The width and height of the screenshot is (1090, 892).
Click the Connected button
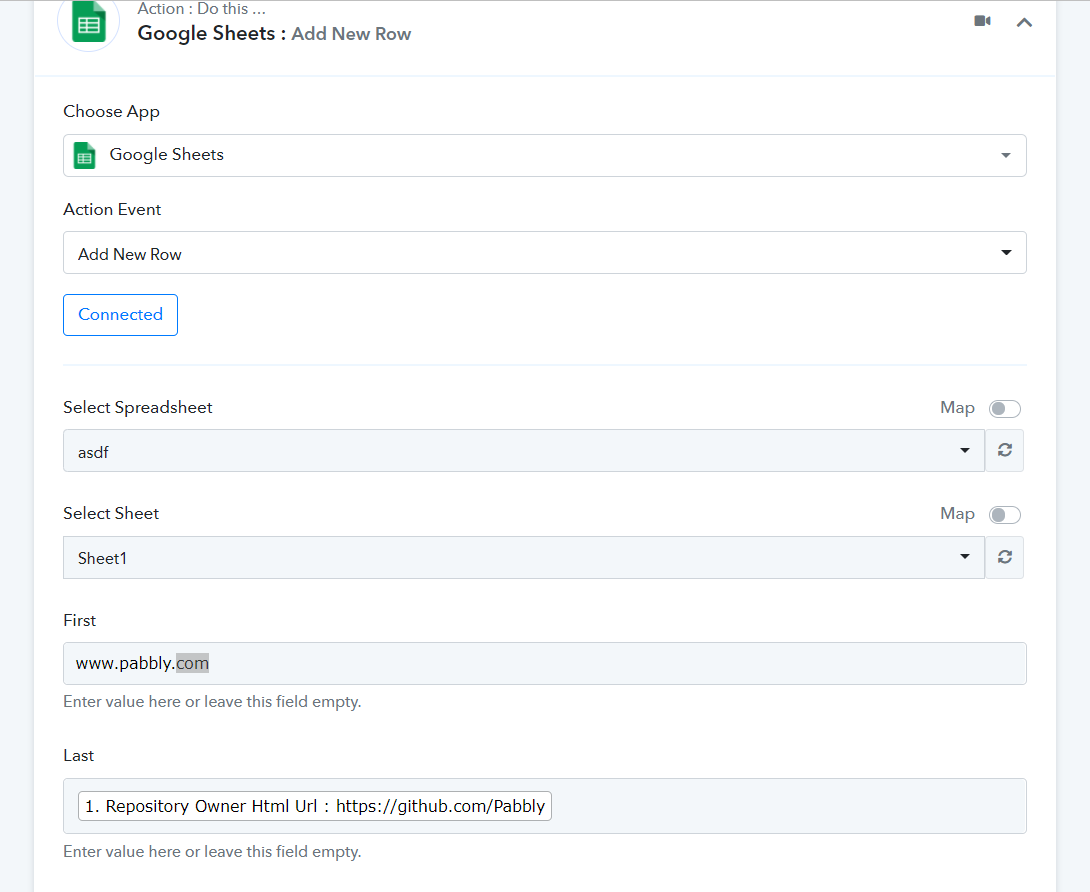point(120,315)
